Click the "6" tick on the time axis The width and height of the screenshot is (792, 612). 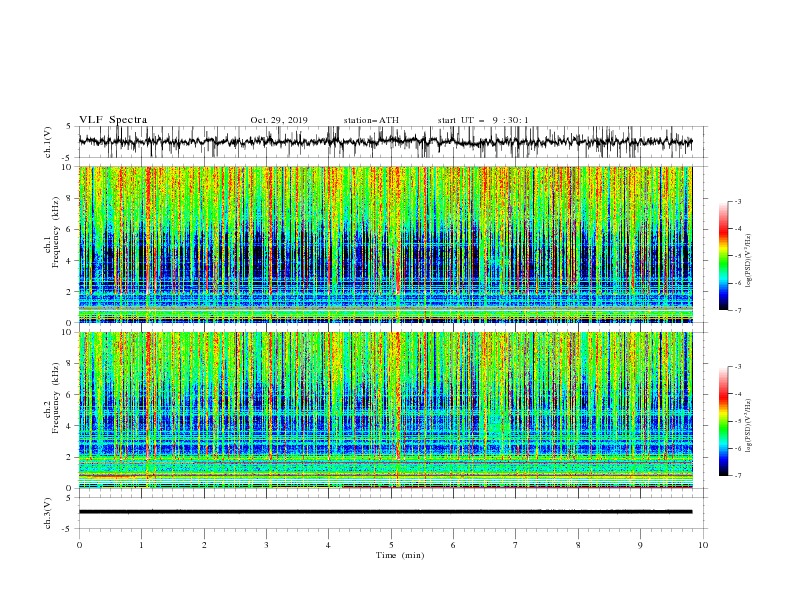[x=453, y=545]
